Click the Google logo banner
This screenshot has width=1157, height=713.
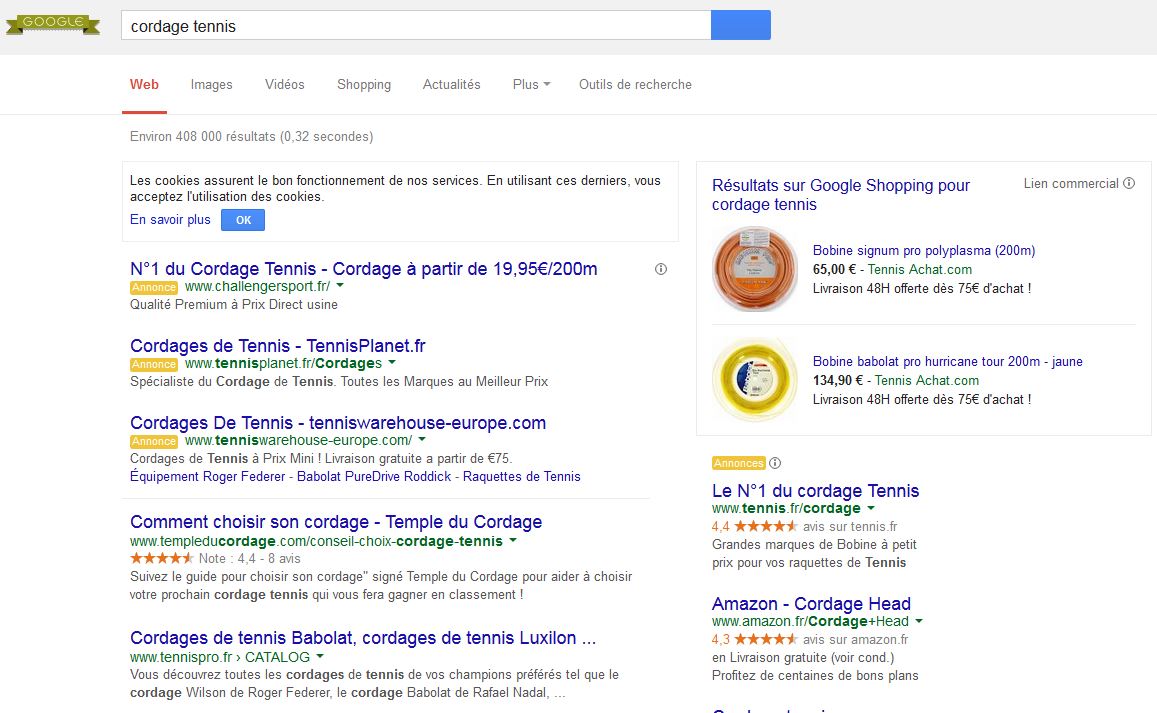[52, 24]
